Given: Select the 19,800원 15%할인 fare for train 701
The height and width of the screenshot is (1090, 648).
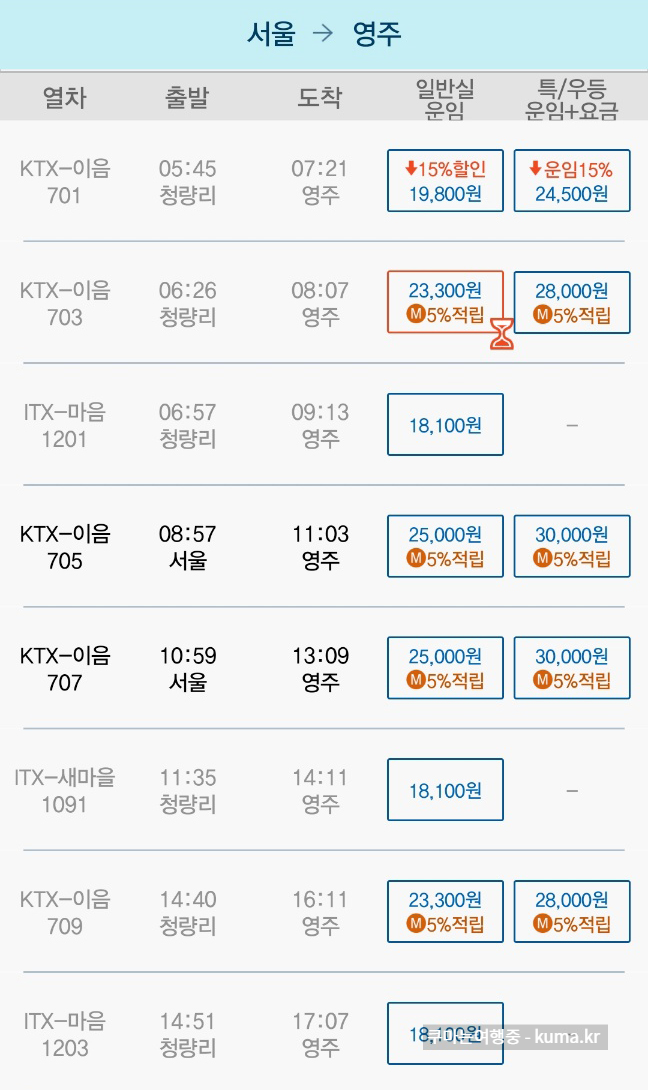Looking at the screenshot, I should tap(445, 181).
